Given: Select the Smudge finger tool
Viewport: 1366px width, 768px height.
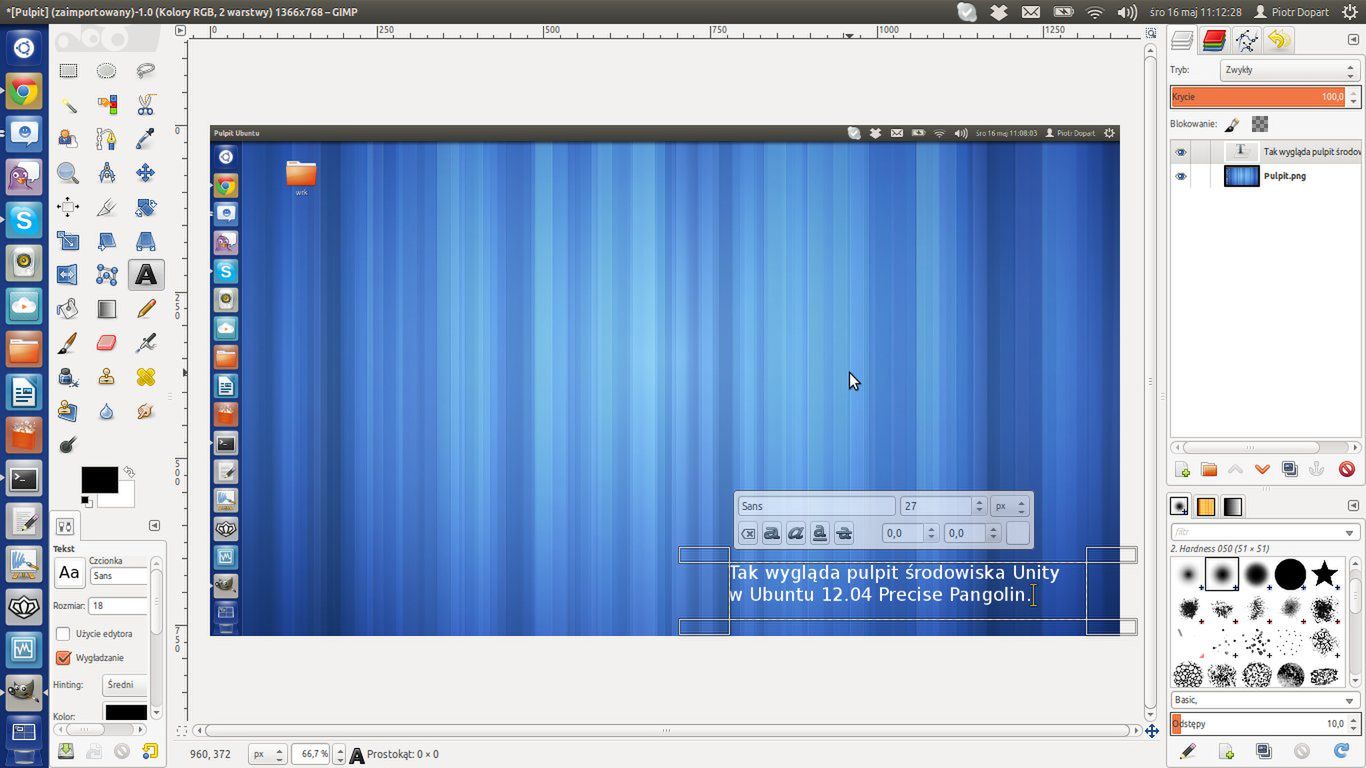Looking at the screenshot, I should [146, 411].
